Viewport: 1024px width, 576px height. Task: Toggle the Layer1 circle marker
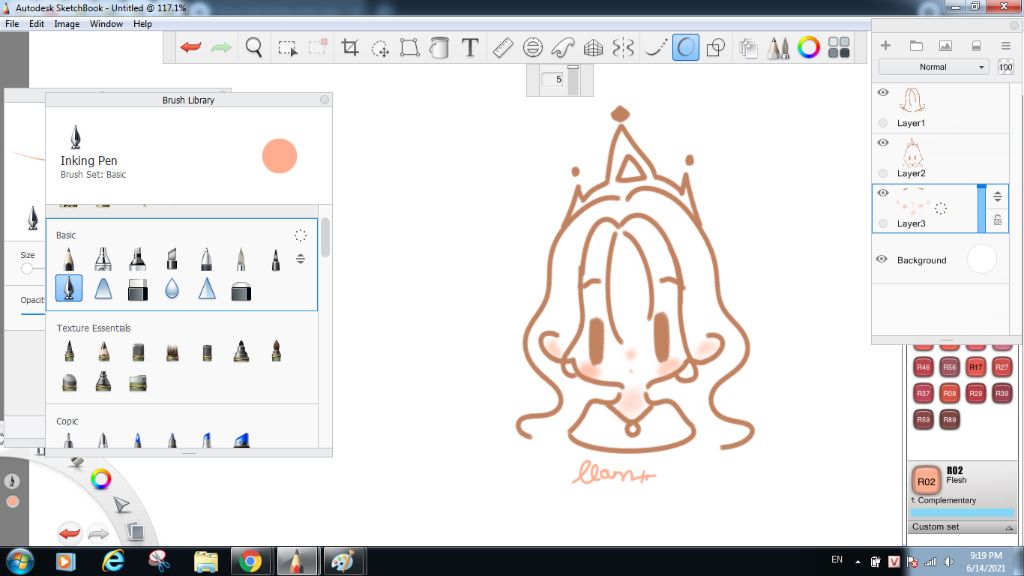click(x=883, y=123)
